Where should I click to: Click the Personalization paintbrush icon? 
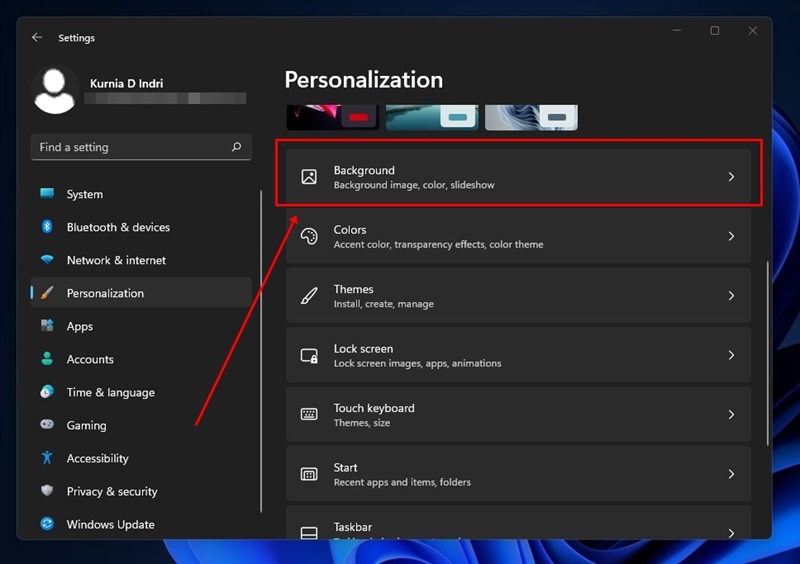[x=47, y=292]
